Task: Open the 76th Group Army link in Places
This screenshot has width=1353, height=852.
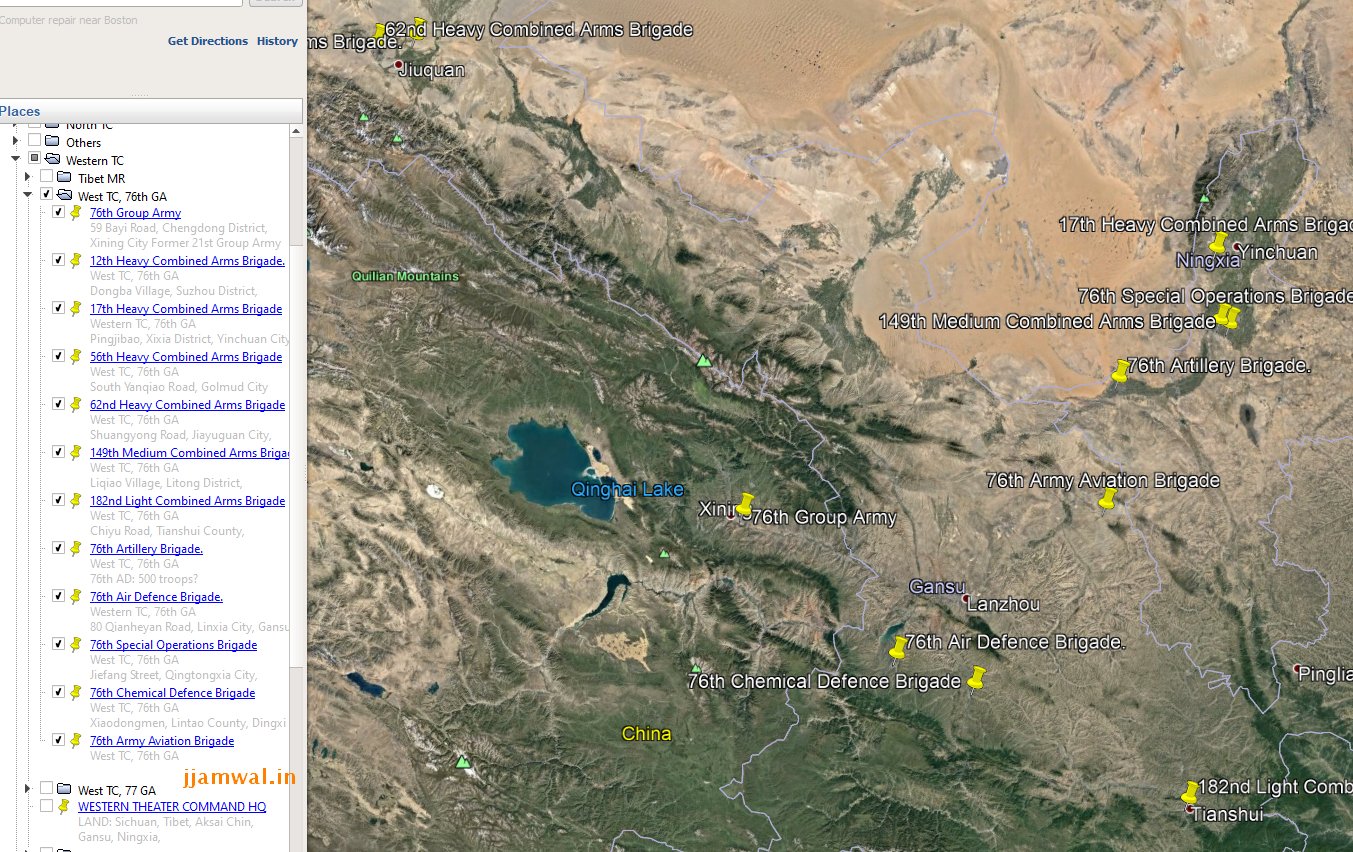Action: [x=135, y=213]
